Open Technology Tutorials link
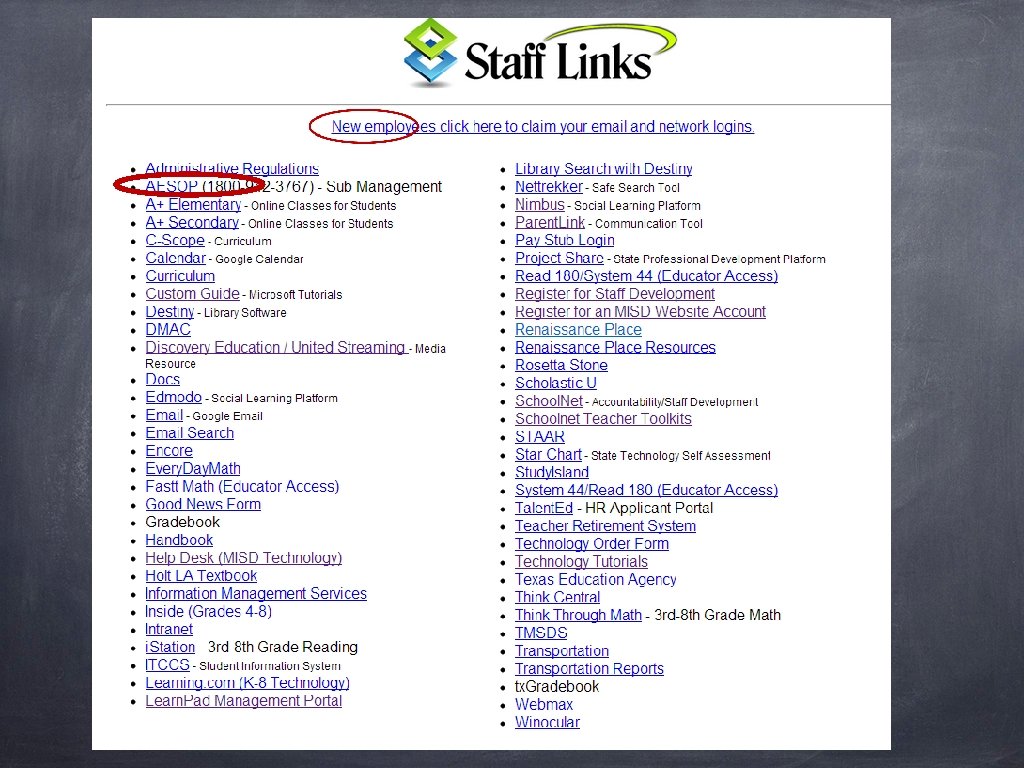This screenshot has height=768, width=1024. coord(581,561)
